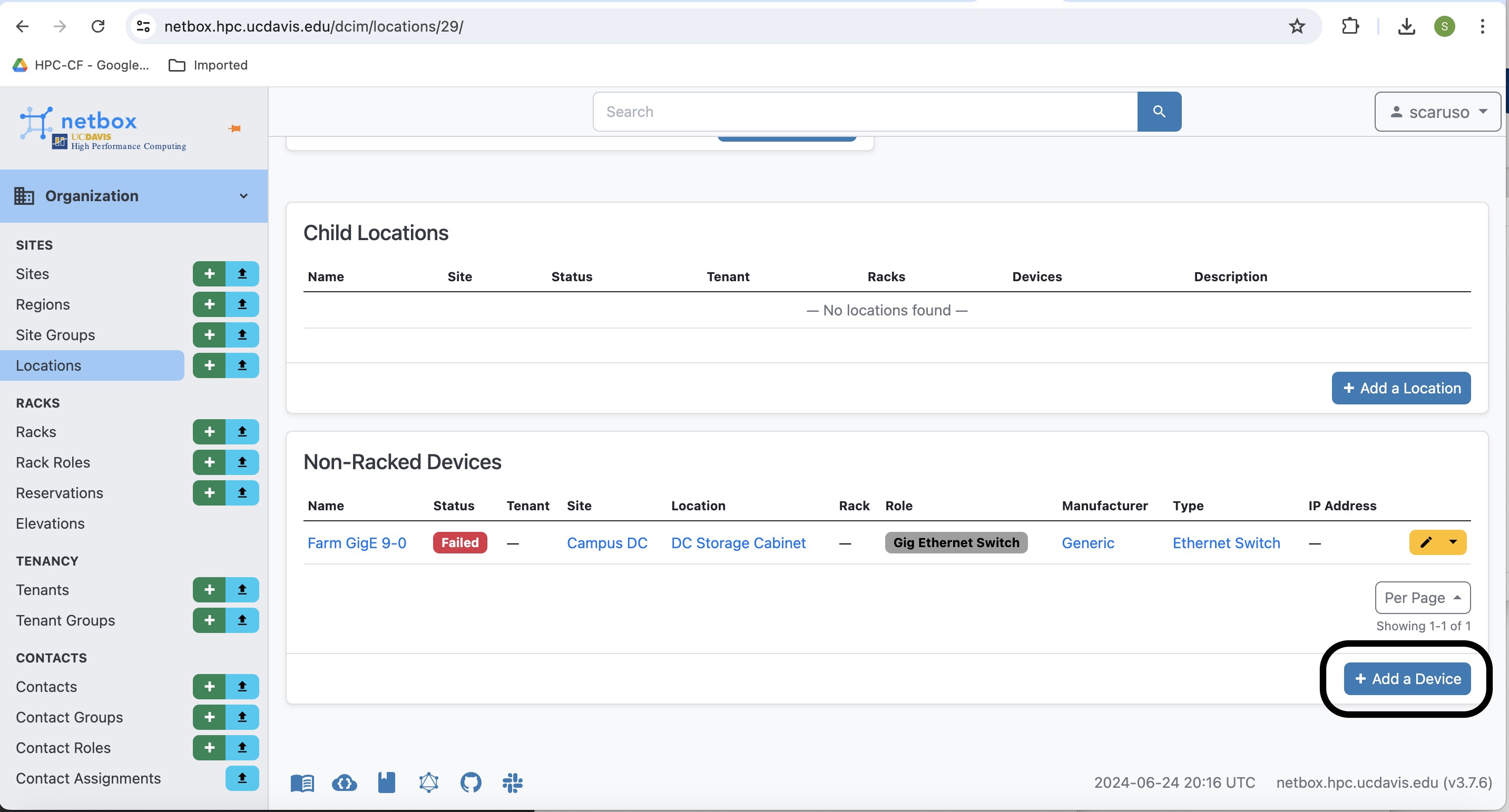Expand the scaruso user dropdown
This screenshot has height=812, width=1509.
point(1437,111)
